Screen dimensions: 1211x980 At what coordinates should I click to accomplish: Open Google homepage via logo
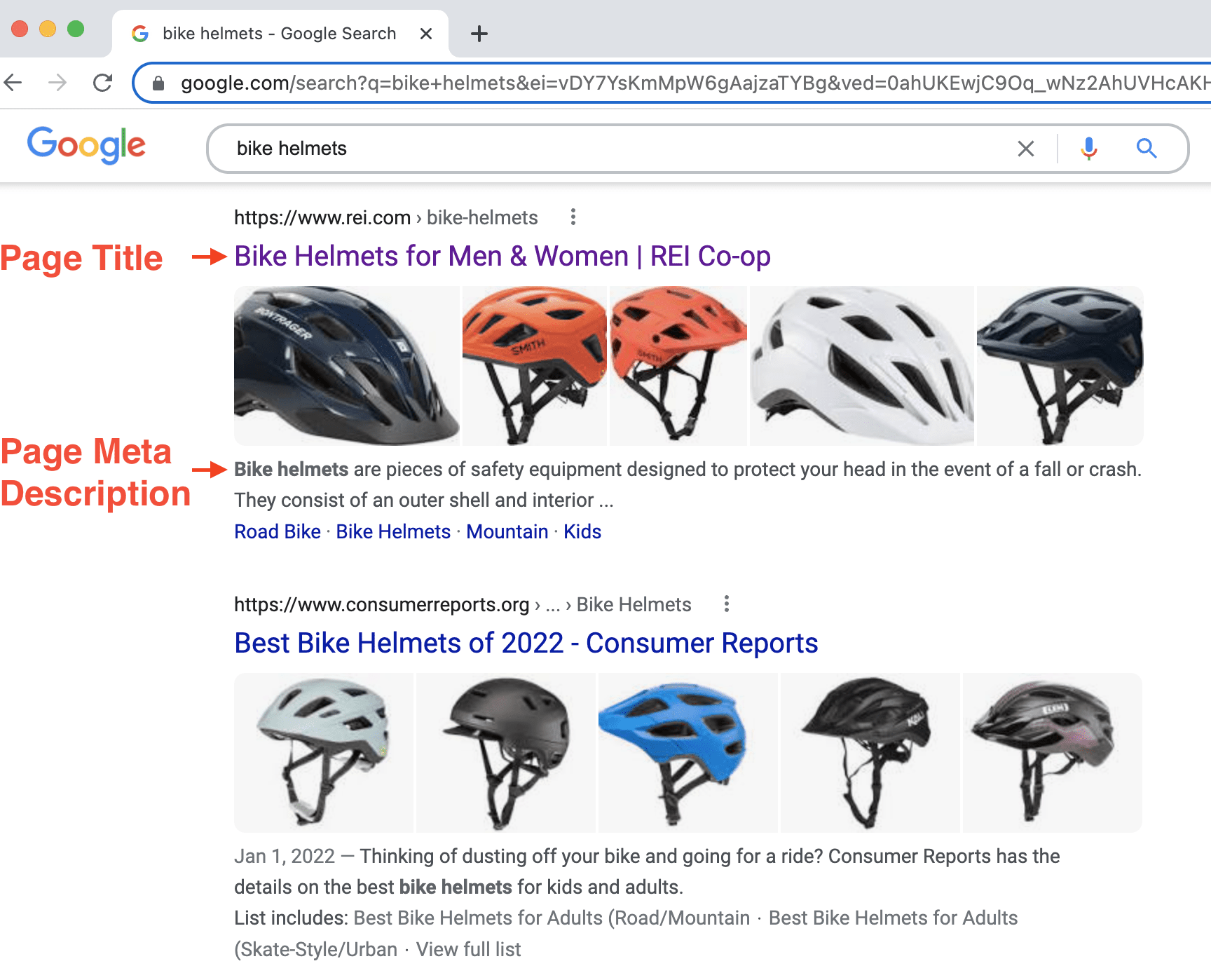pos(86,146)
